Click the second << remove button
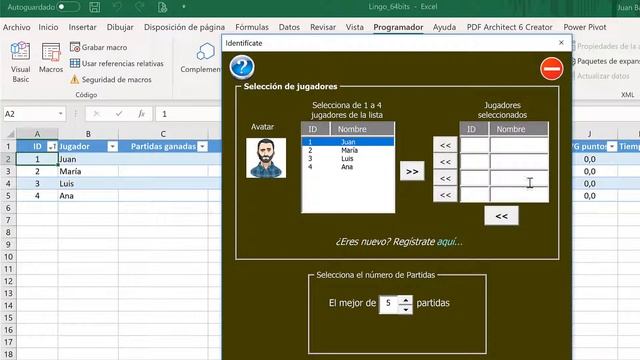This screenshot has width=640, height=360. 445,162
